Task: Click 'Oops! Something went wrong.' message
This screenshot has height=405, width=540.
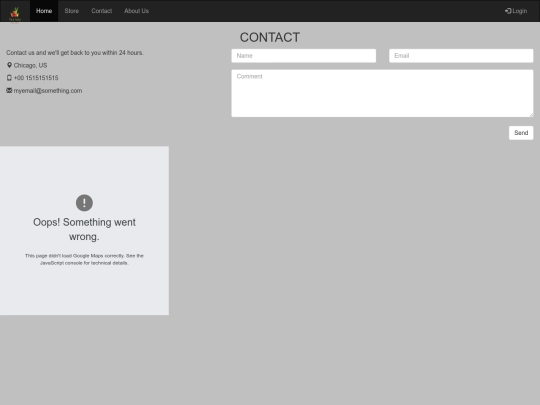Action: (84, 229)
